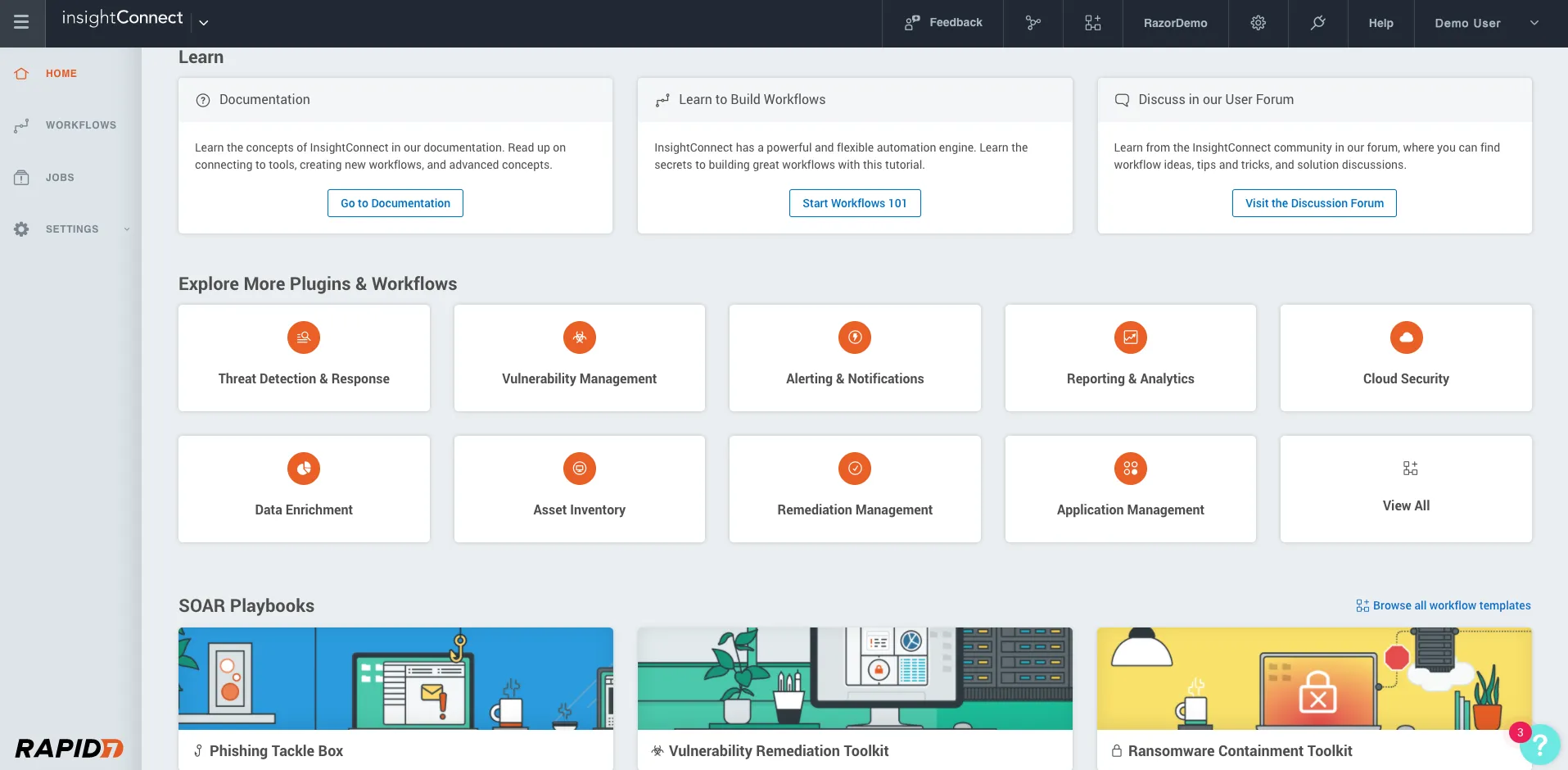The image size is (1568, 770).
Task: Click the Rapid7 logo
Action: (70, 749)
